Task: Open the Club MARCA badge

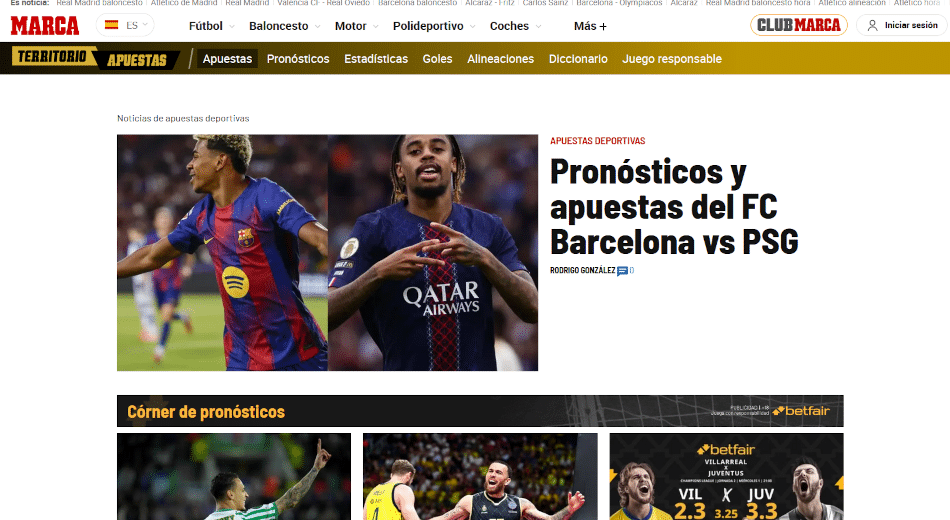Action: coord(799,25)
